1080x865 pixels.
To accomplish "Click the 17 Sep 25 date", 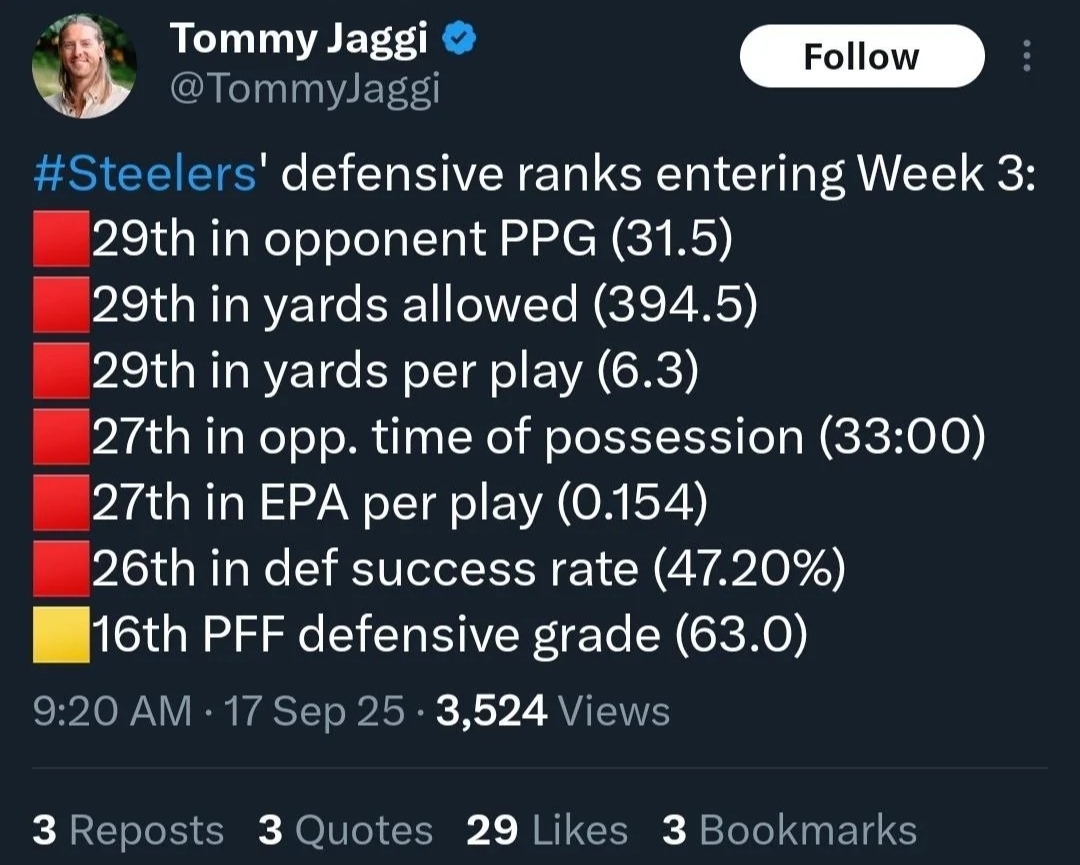I will (314, 711).
